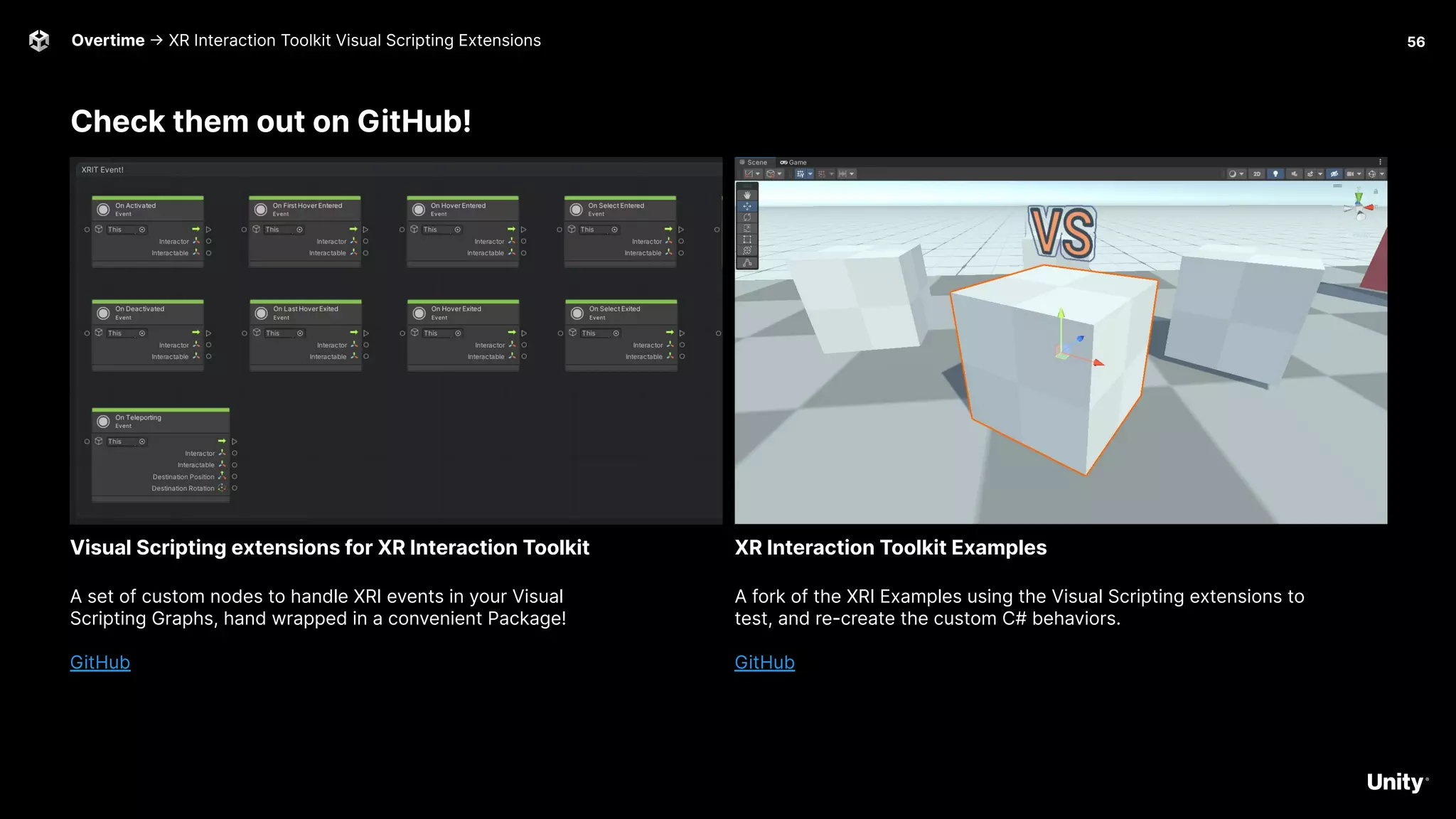Click the Overtime breadcrumb text
This screenshot has height=819, width=1456.
[x=108, y=41]
